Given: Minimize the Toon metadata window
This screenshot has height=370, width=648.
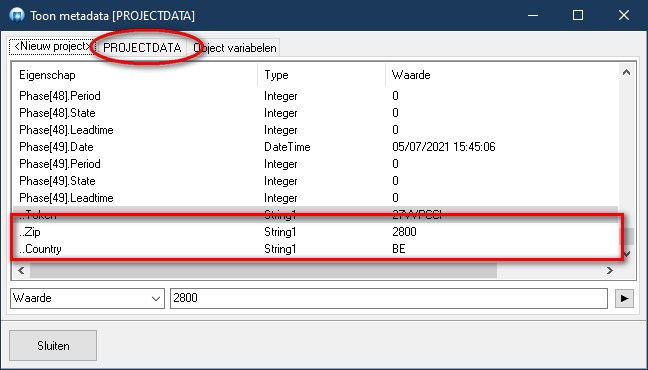Looking at the screenshot, I should [x=533, y=15].
